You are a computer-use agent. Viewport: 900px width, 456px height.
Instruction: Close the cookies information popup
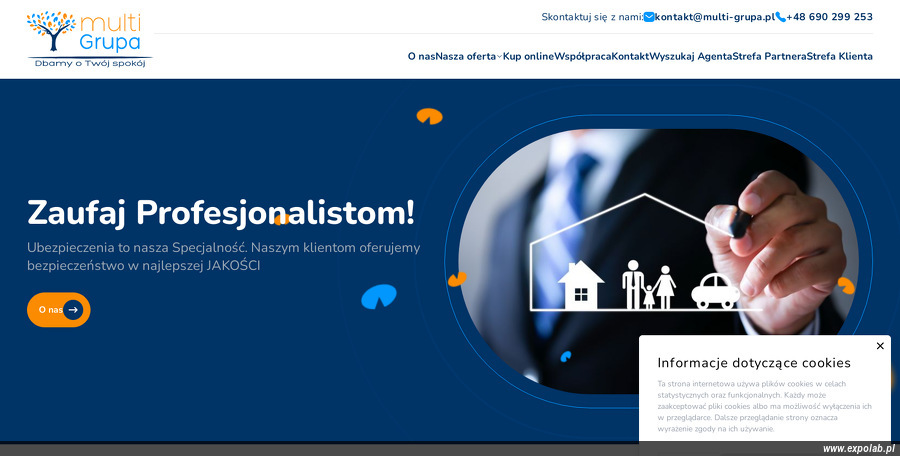point(880,346)
